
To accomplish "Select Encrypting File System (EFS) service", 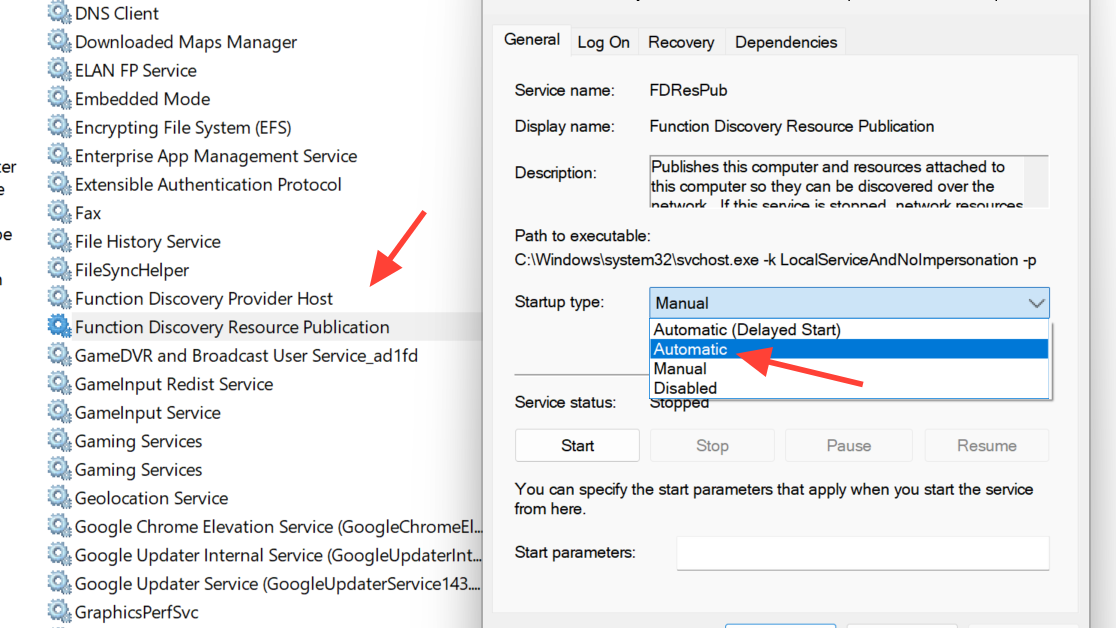I will 183,128.
